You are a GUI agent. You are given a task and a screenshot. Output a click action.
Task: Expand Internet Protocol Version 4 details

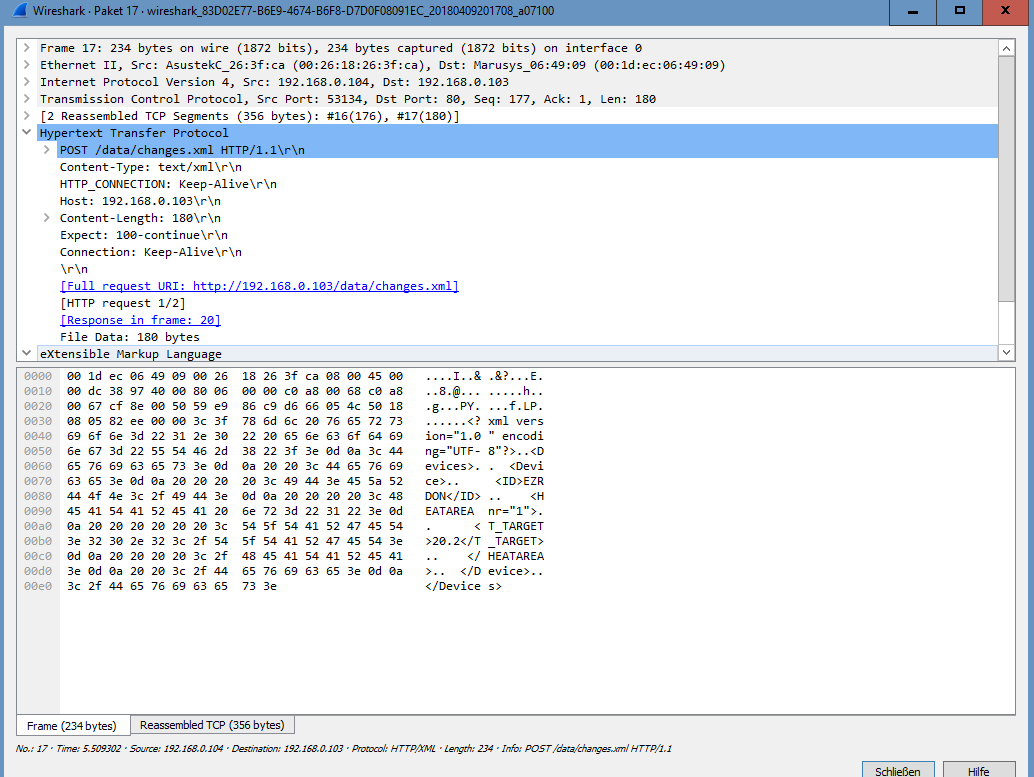point(27,82)
